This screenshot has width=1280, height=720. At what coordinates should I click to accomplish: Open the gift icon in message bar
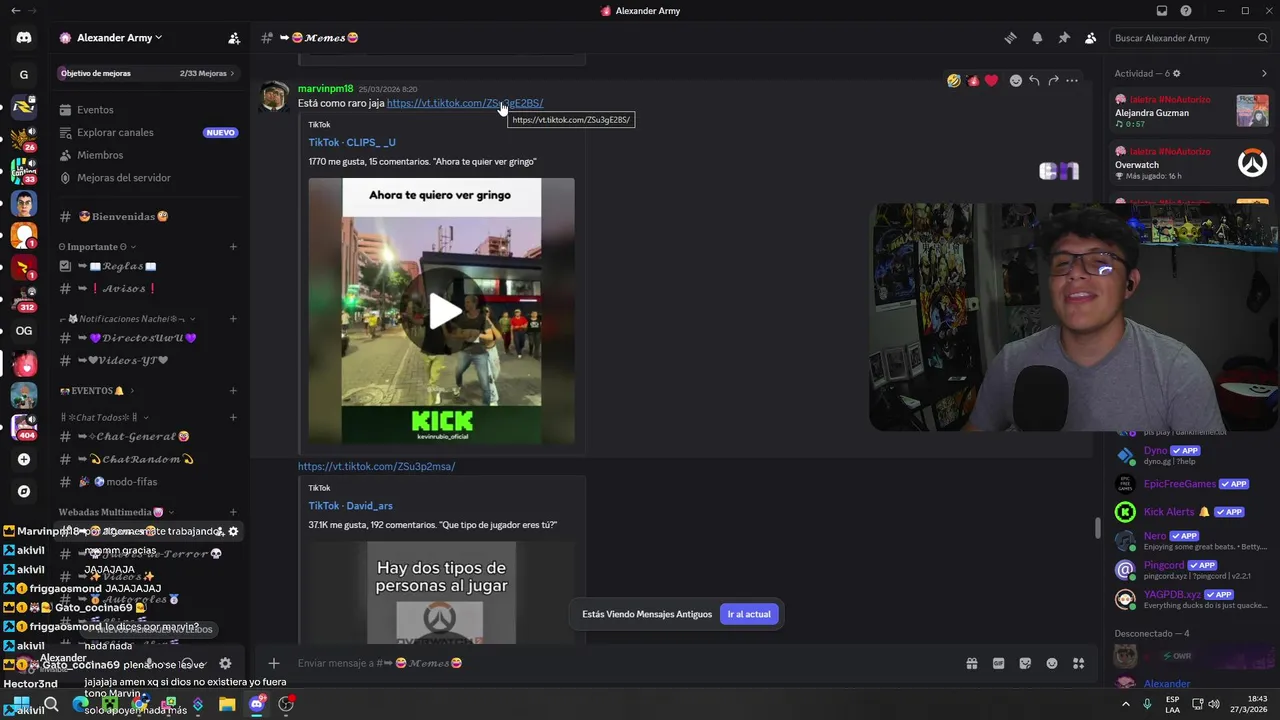coord(971,663)
